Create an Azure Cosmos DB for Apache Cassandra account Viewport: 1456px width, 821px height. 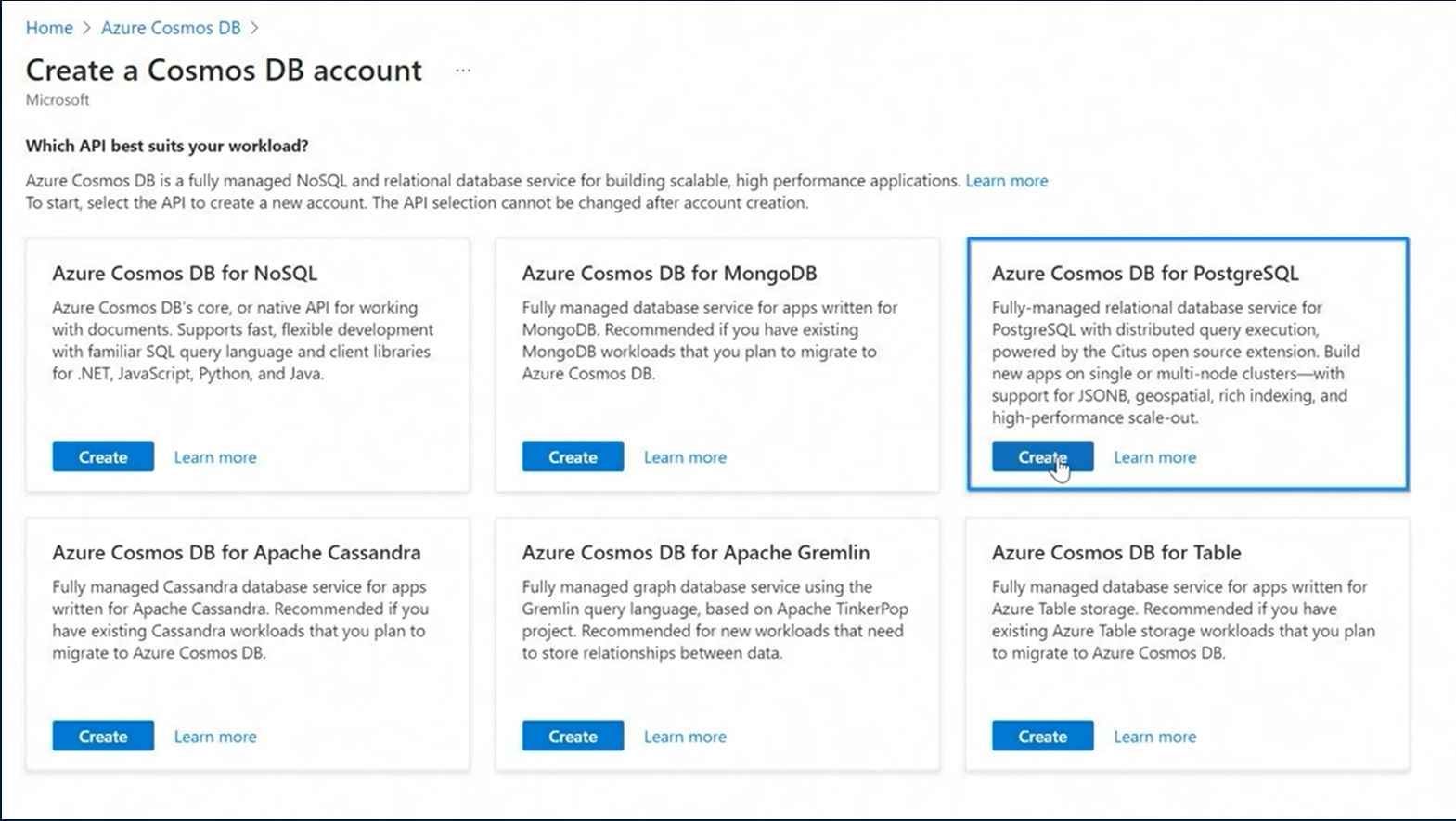103,736
